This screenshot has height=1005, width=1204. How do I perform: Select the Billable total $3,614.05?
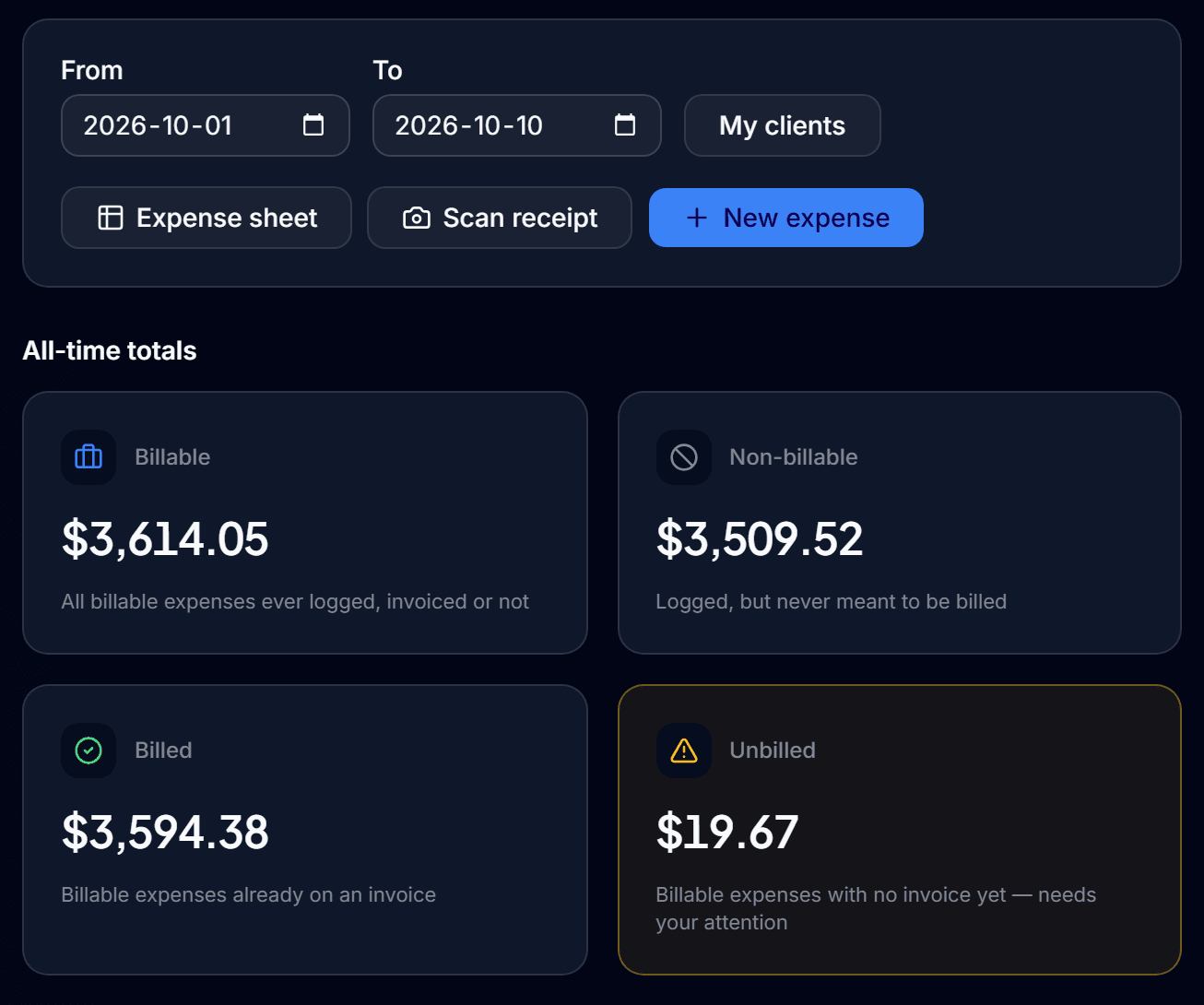pos(165,539)
